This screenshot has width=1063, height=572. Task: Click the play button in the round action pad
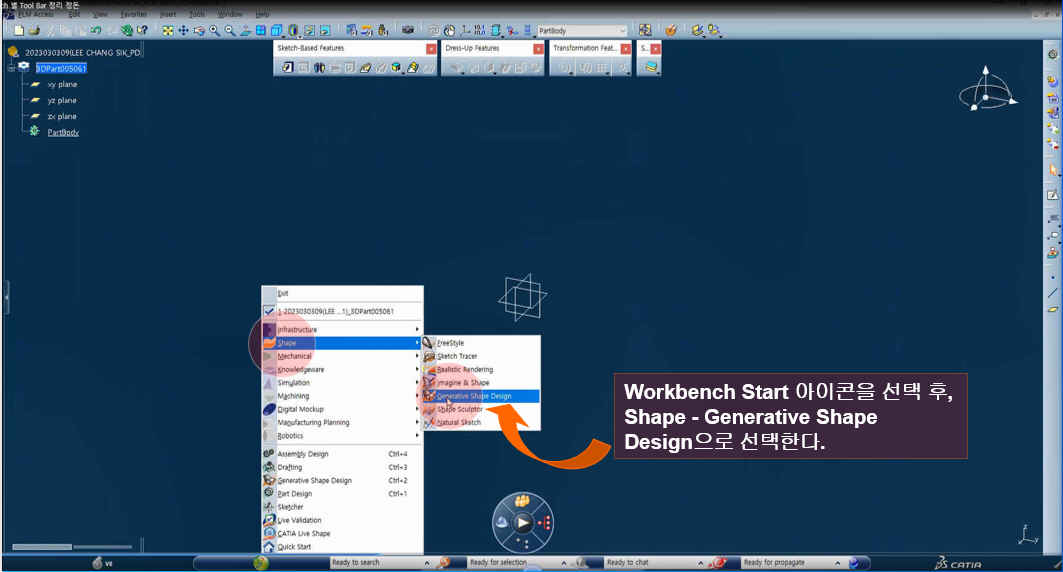[x=523, y=523]
